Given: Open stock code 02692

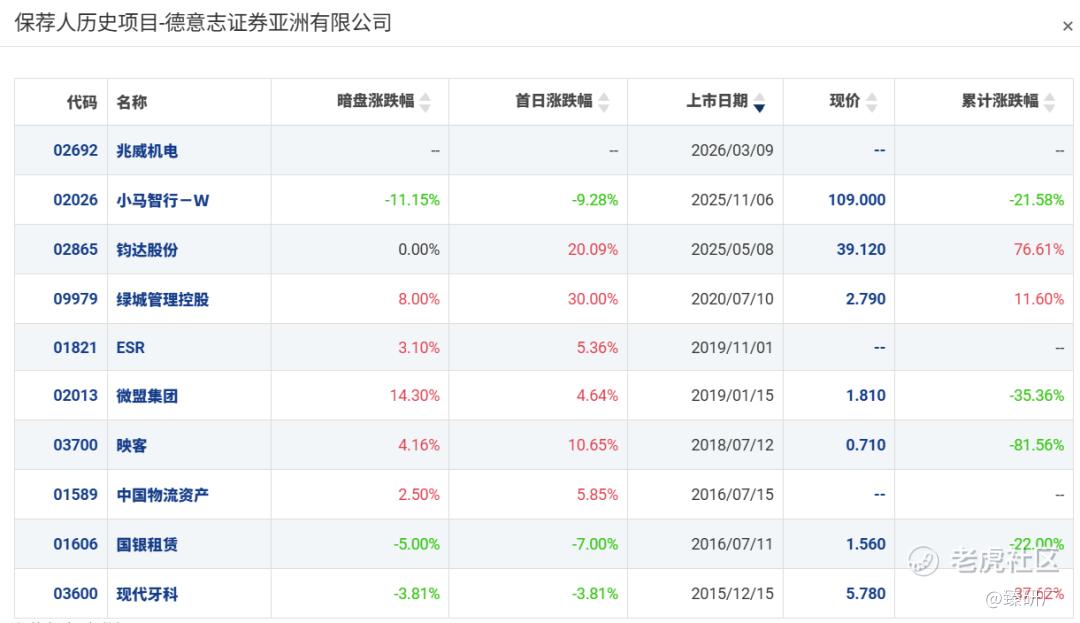Looking at the screenshot, I should [x=76, y=150].
